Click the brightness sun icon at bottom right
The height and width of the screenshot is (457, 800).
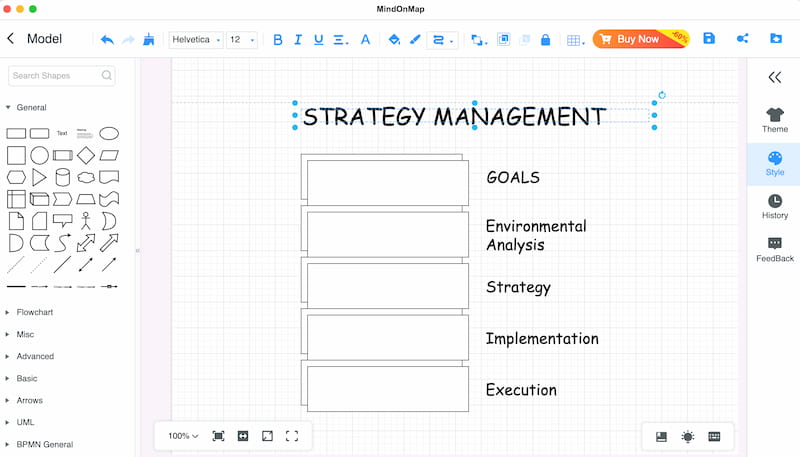[687, 437]
